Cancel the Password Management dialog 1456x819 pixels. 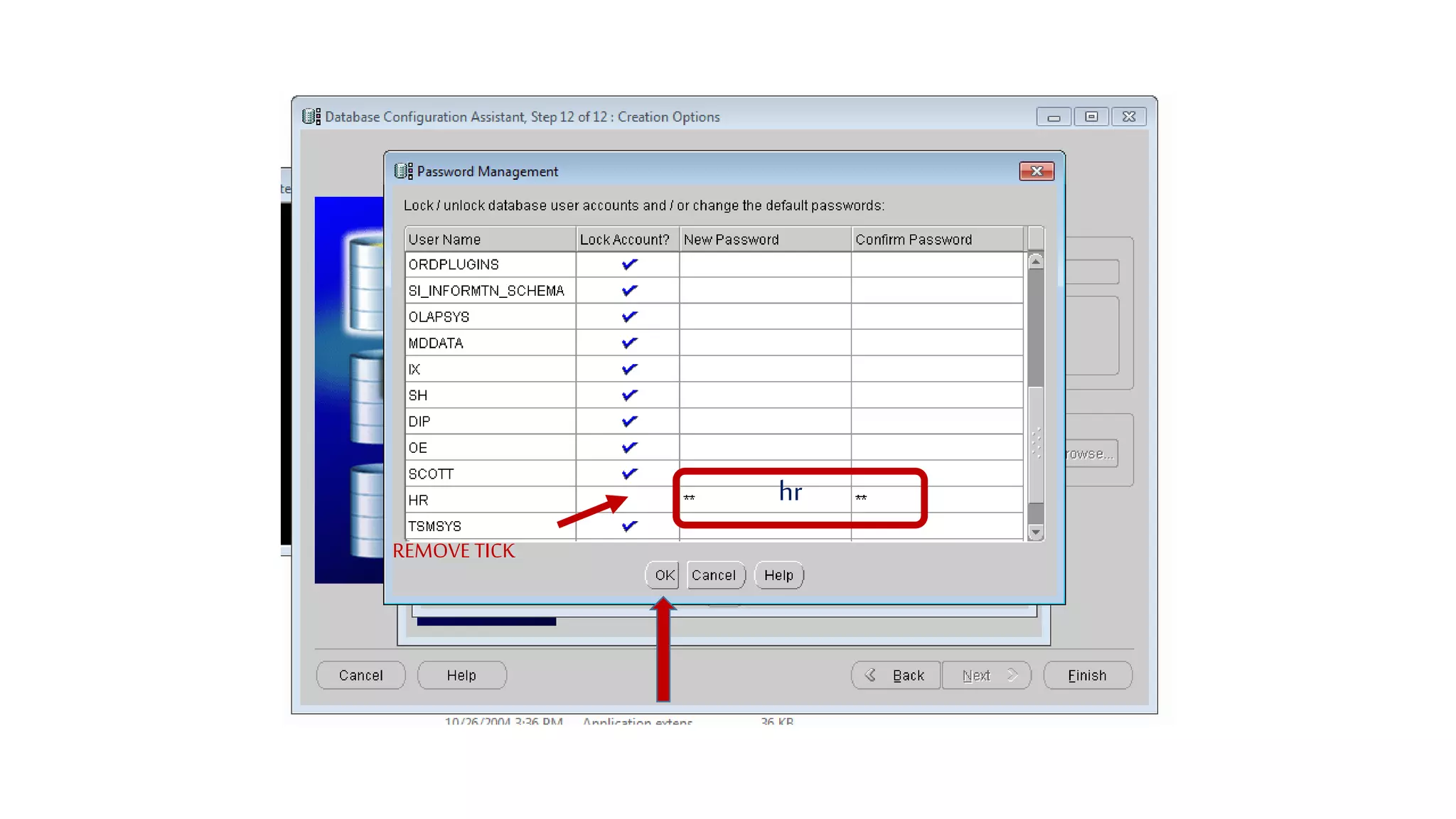(x=714, y=575)
